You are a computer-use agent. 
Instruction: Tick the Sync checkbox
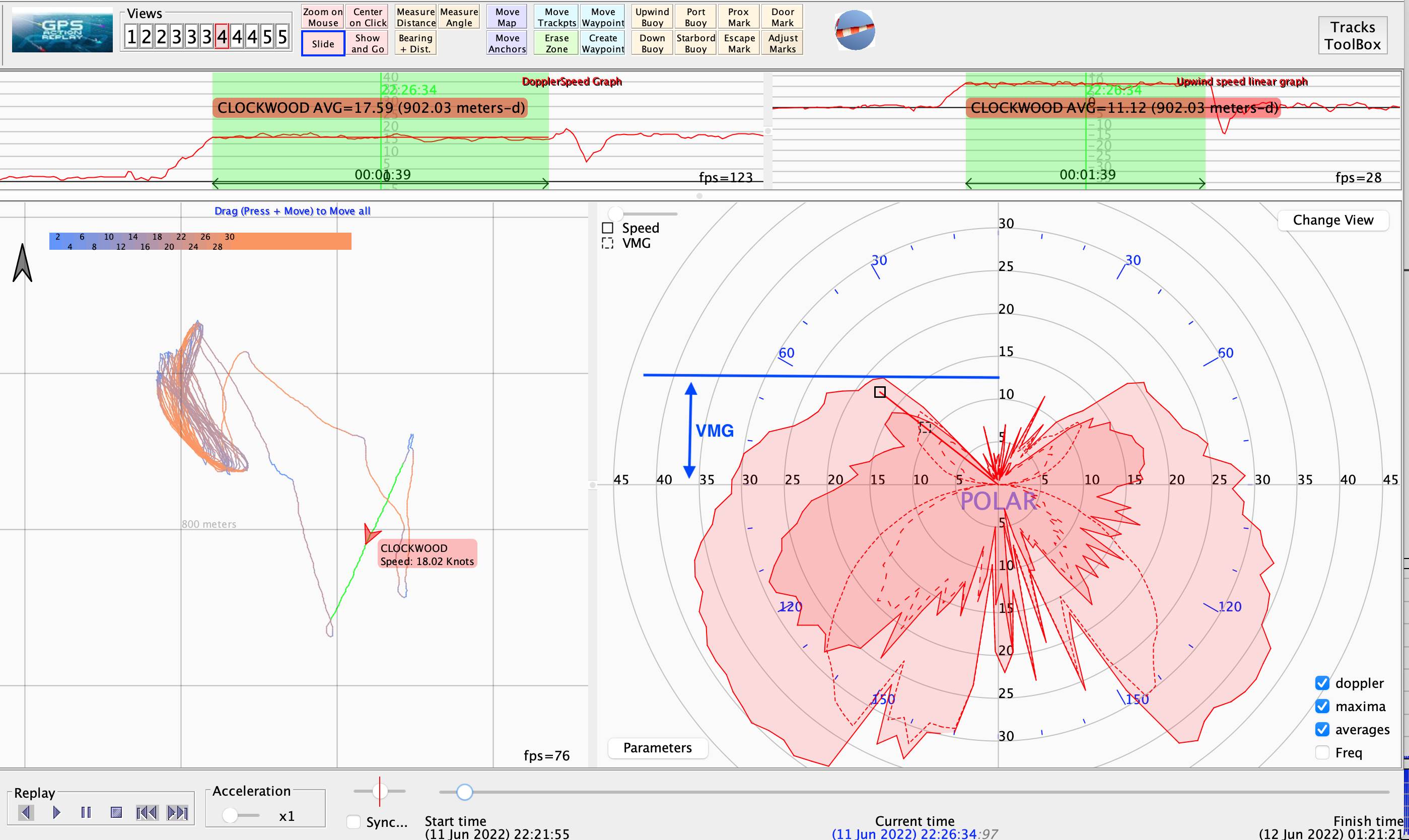point(354,822)
